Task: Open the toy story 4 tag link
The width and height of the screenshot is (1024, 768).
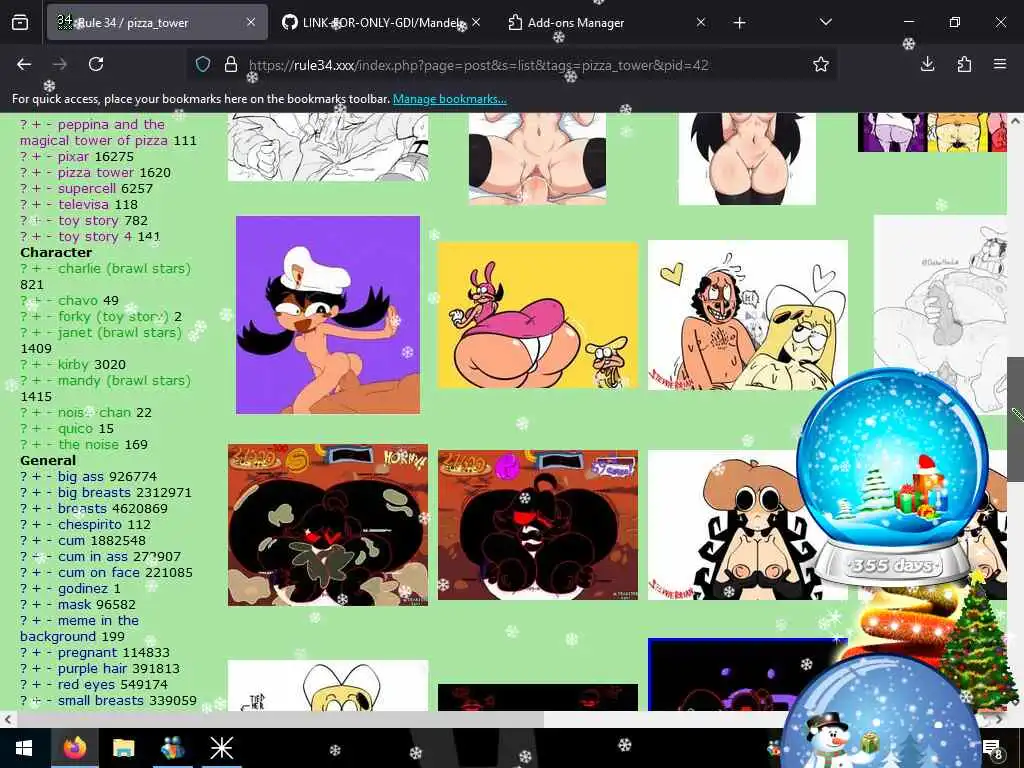Action: (x=95, y=236)
